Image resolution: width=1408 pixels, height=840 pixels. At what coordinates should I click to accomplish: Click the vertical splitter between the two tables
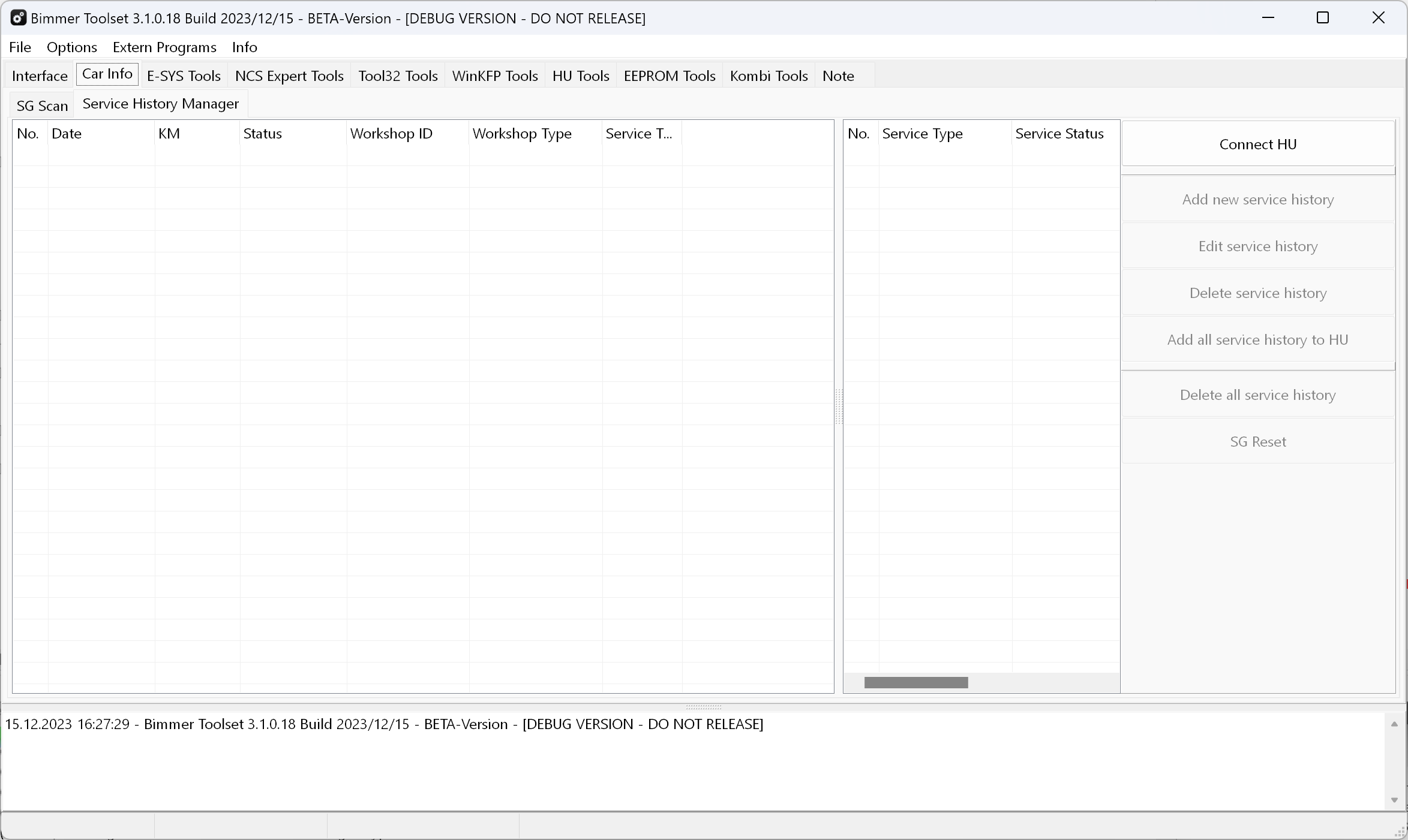pos(839,406)
